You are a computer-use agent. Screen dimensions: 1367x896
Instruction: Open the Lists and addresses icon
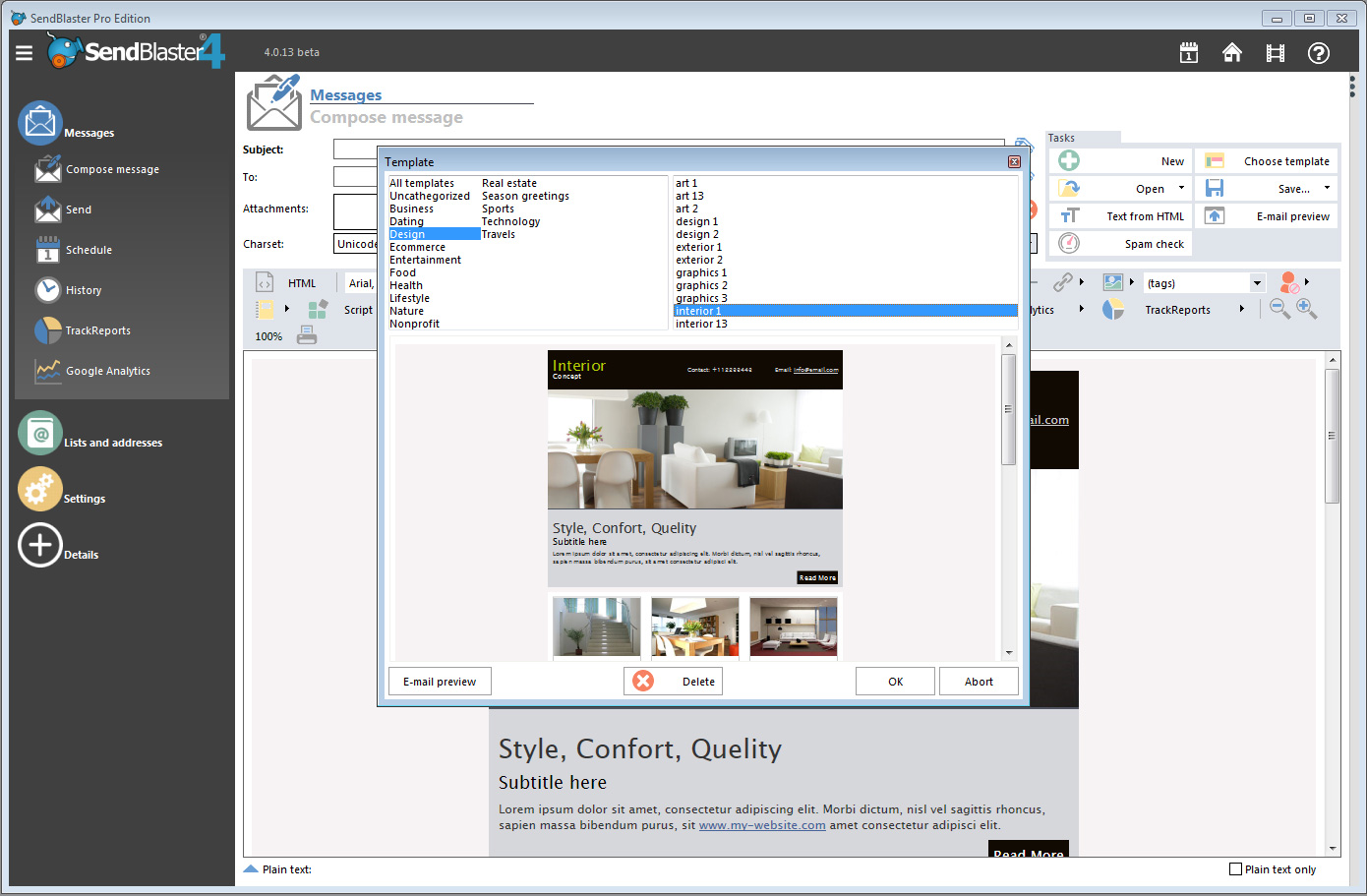pyautogui.click(x=40, y=434)
